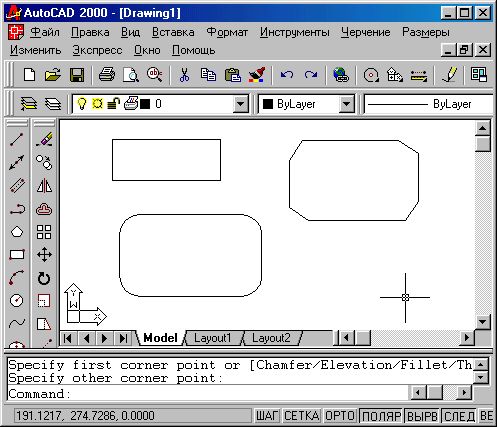The image size is (497, 427).
Task: Toggle the layer lightbulb on/off icon
Action: (x=82, y=104)
